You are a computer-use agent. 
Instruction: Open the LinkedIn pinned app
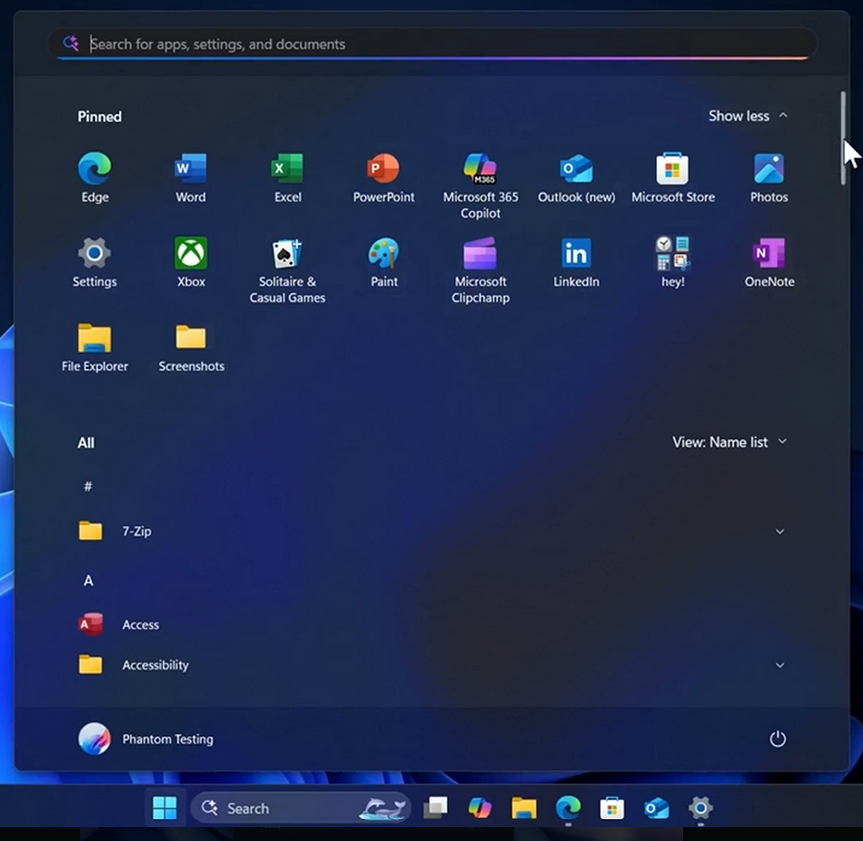[x=576, y=263]
